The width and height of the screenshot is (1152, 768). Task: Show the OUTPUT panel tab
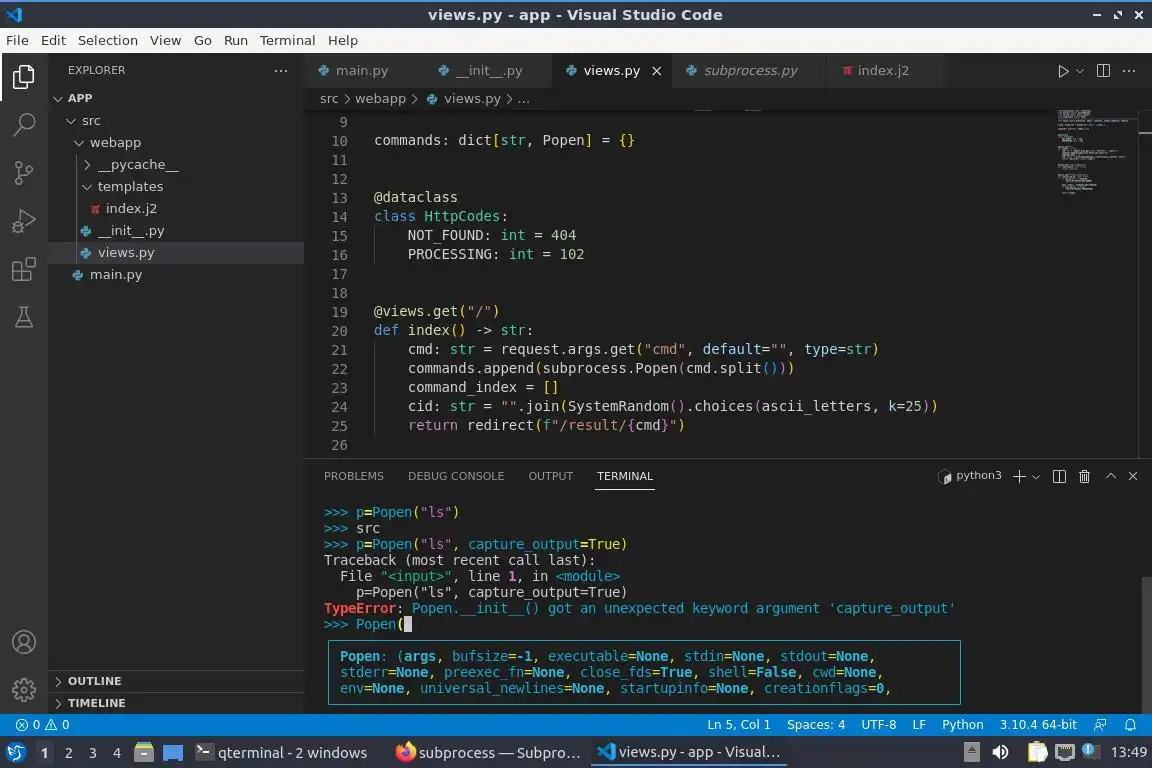[550, 476]
